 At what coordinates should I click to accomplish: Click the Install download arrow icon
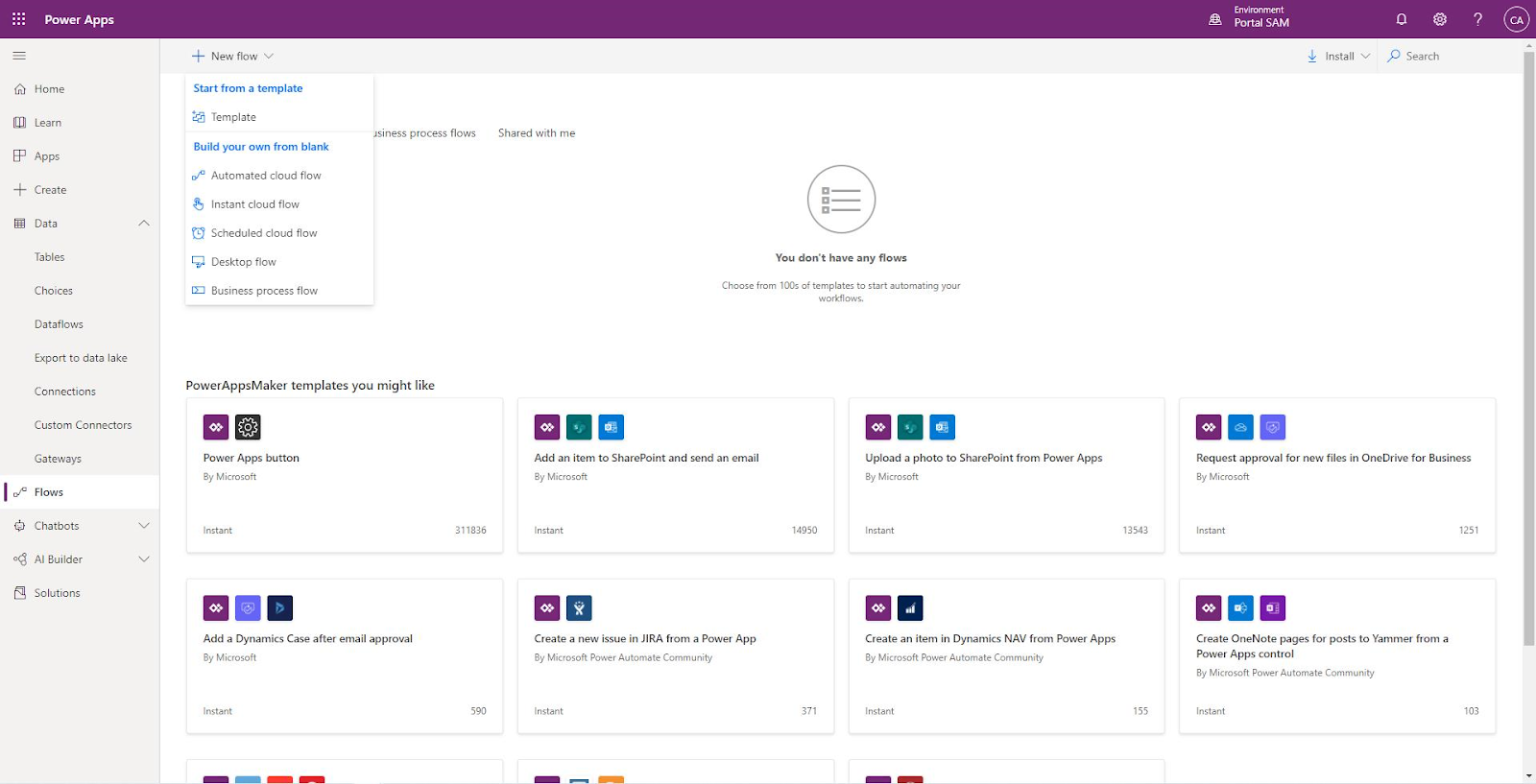(1312, 57)
